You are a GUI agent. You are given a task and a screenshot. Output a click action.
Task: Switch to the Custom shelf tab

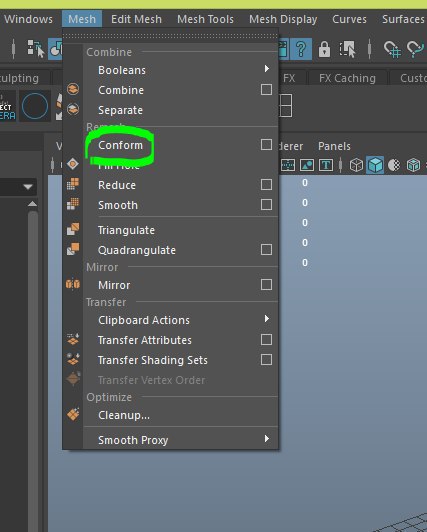tap(413, 78)
